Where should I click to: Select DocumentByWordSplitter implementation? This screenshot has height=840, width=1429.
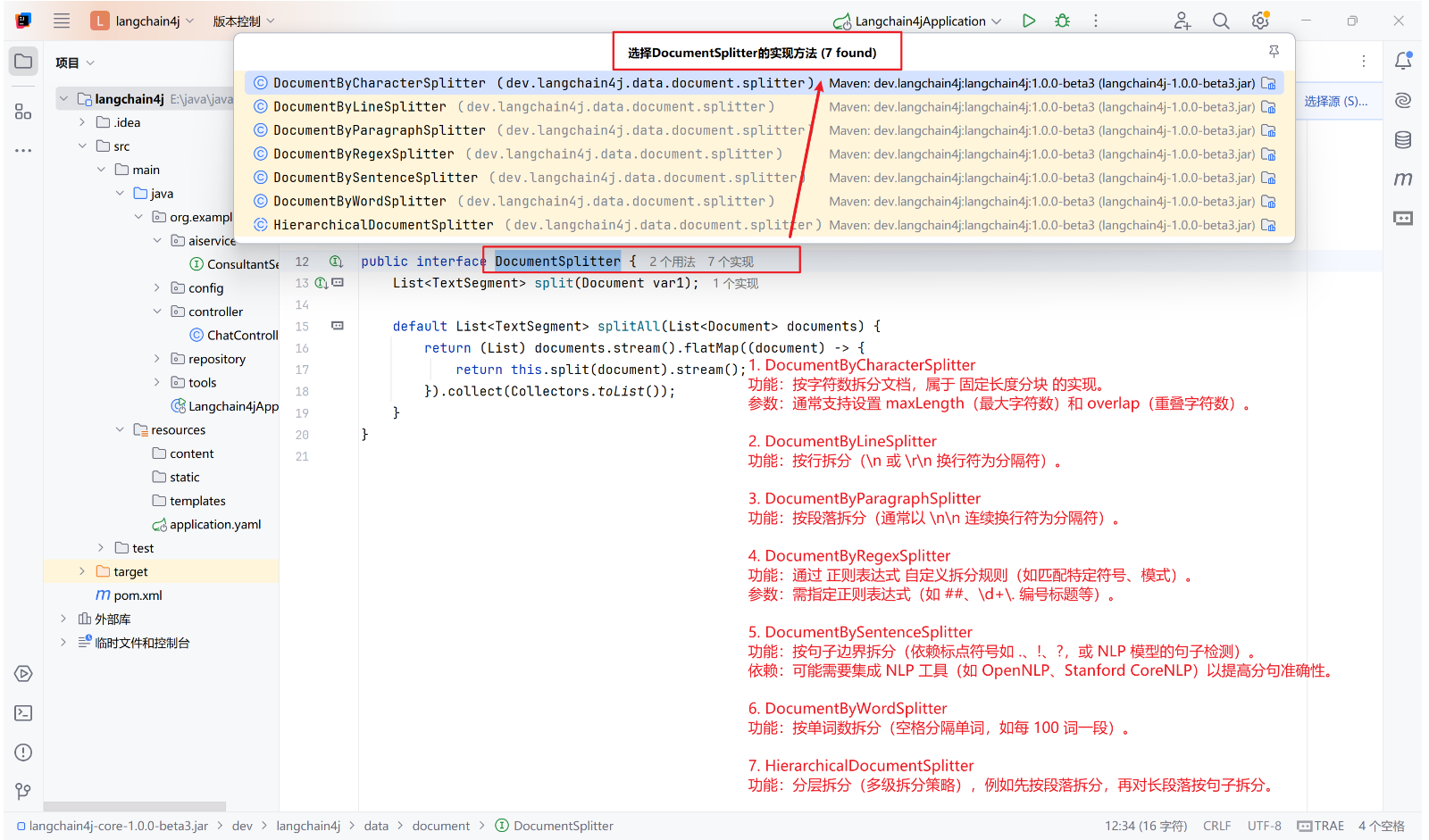click(764, 201)
